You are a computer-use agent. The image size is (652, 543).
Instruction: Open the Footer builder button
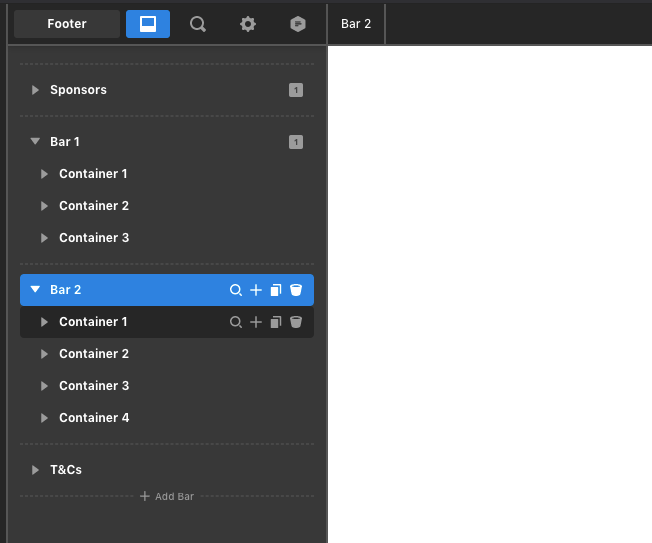[67, 24]
